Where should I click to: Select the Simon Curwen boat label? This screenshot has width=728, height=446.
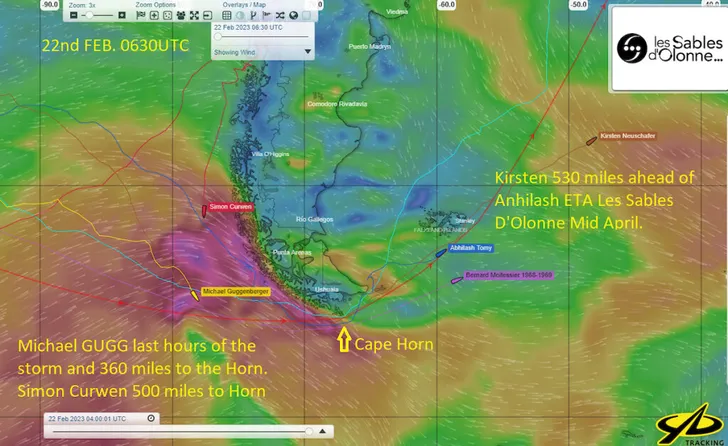(231, 208)
